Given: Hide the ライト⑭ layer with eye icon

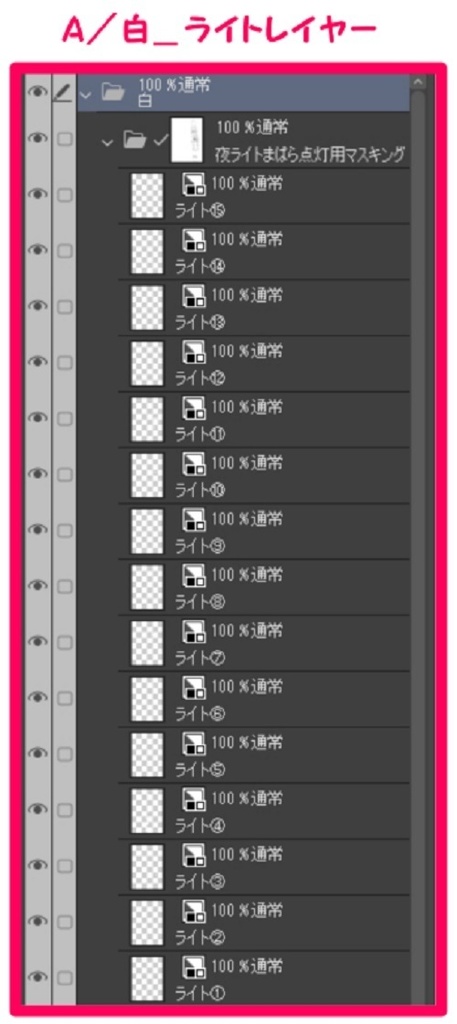Looking at the screenshot, I should pyautogui.click(x=37, y=250).
